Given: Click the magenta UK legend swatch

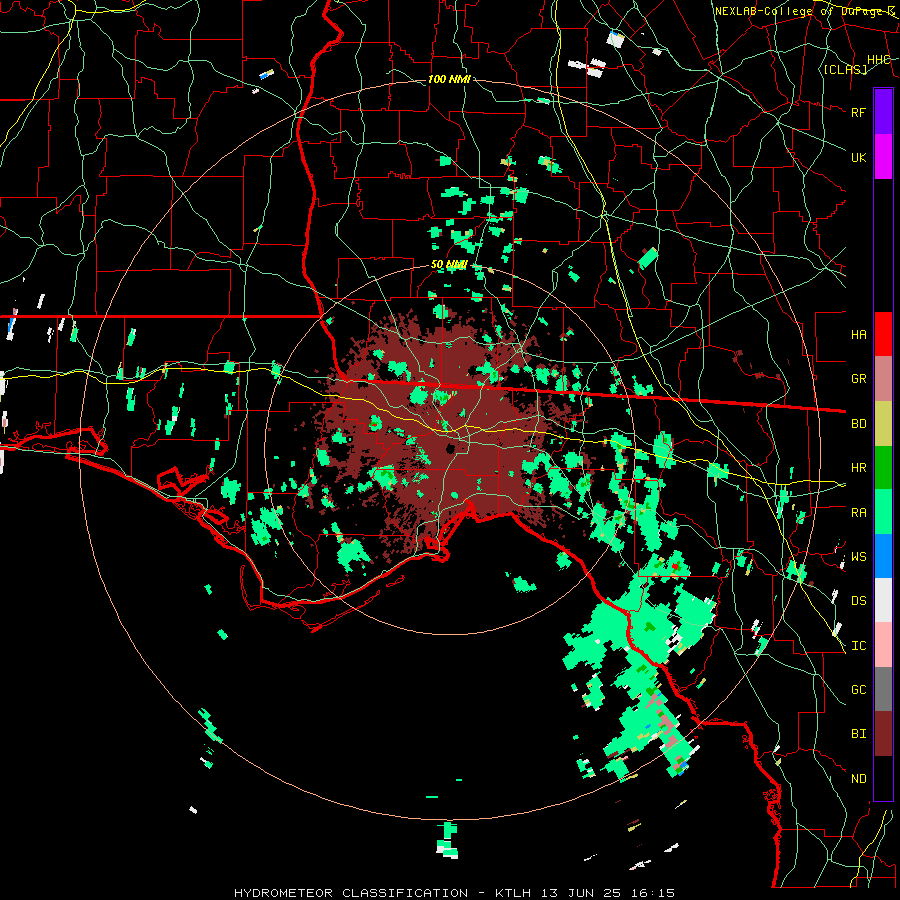Looking at the screenshot, I should click(883, 157).
